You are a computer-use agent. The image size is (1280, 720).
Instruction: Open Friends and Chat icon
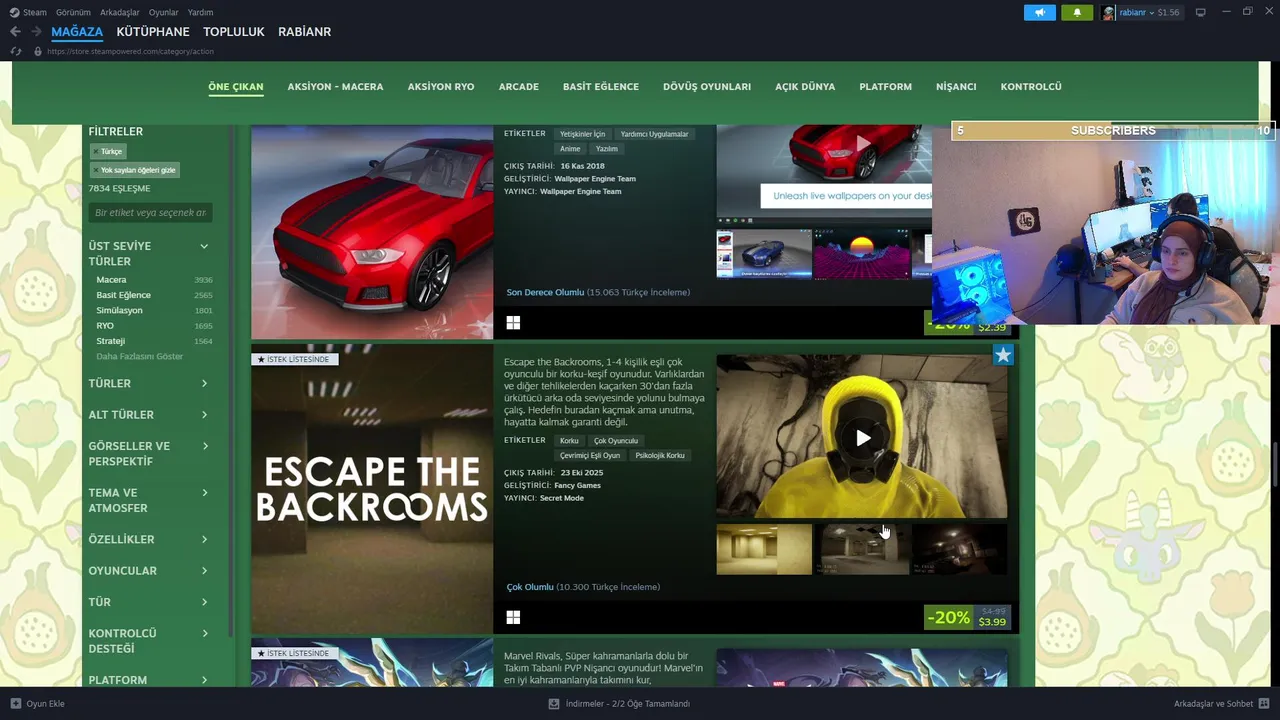1263,703
